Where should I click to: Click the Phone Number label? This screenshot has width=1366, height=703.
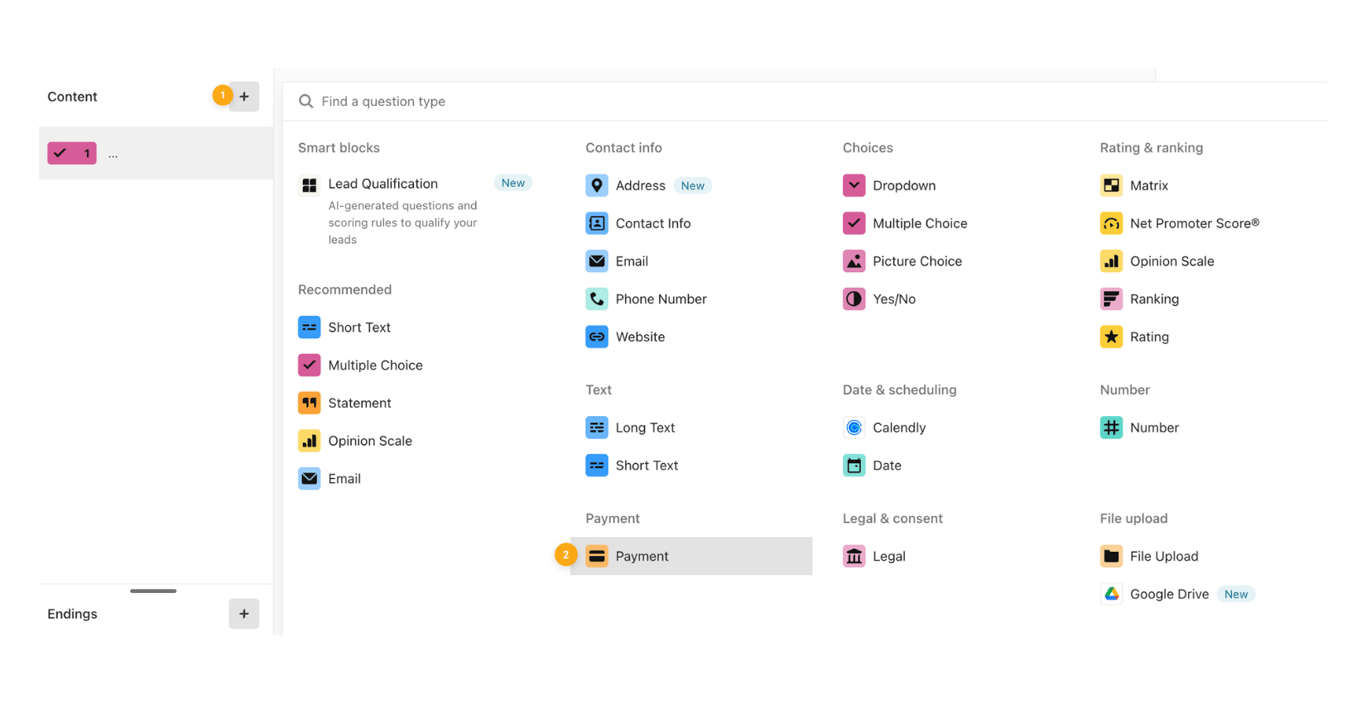click(661, 299)
